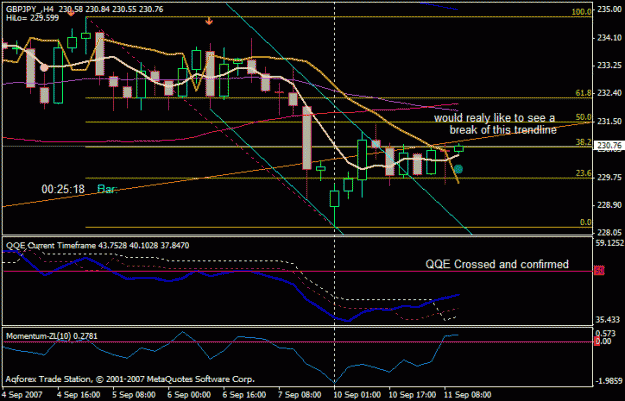Click the 59.1252 QQE scale value
This screenshot has height=401, width=625.
(x=609, y=242)
